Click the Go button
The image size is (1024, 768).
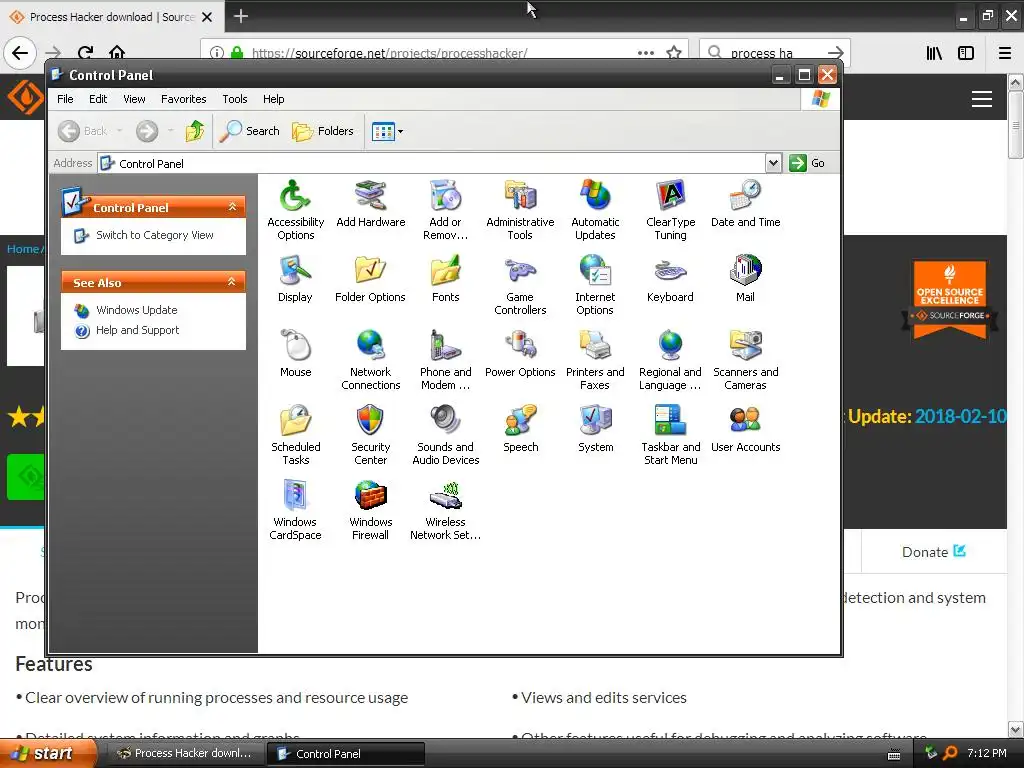[x=807, y=163]
